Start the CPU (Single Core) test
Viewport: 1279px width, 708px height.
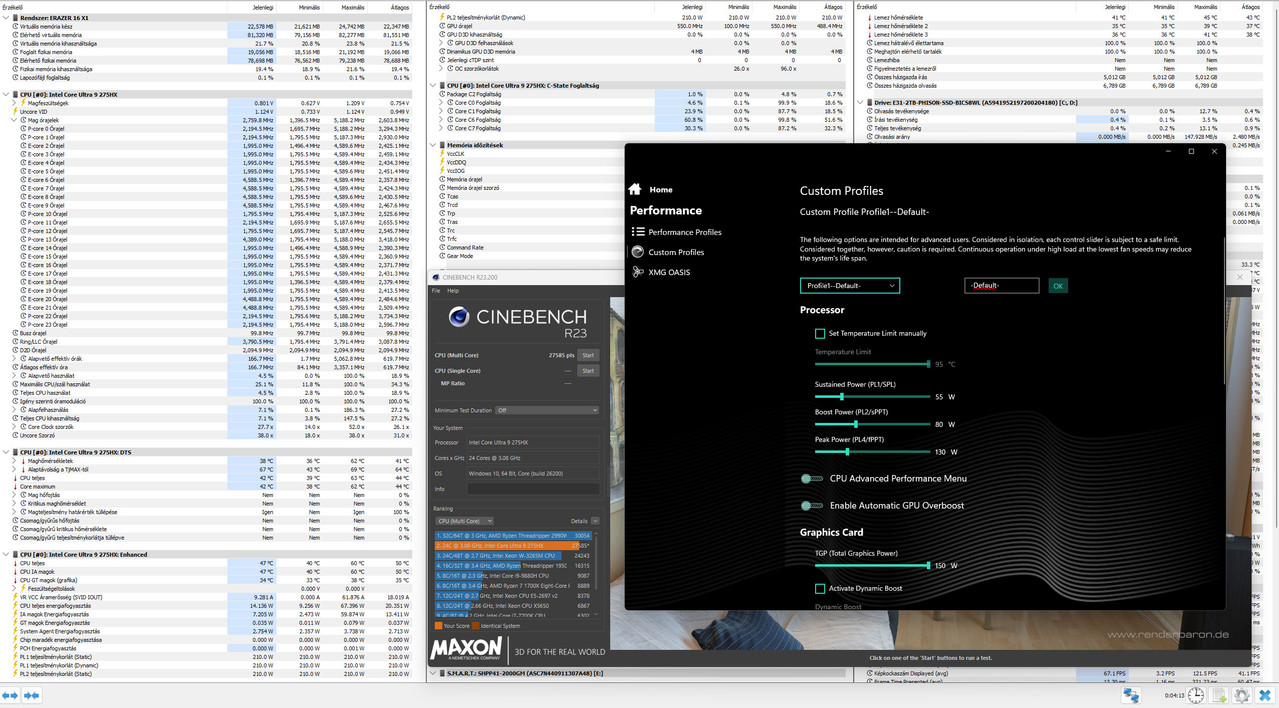(588, 371)
